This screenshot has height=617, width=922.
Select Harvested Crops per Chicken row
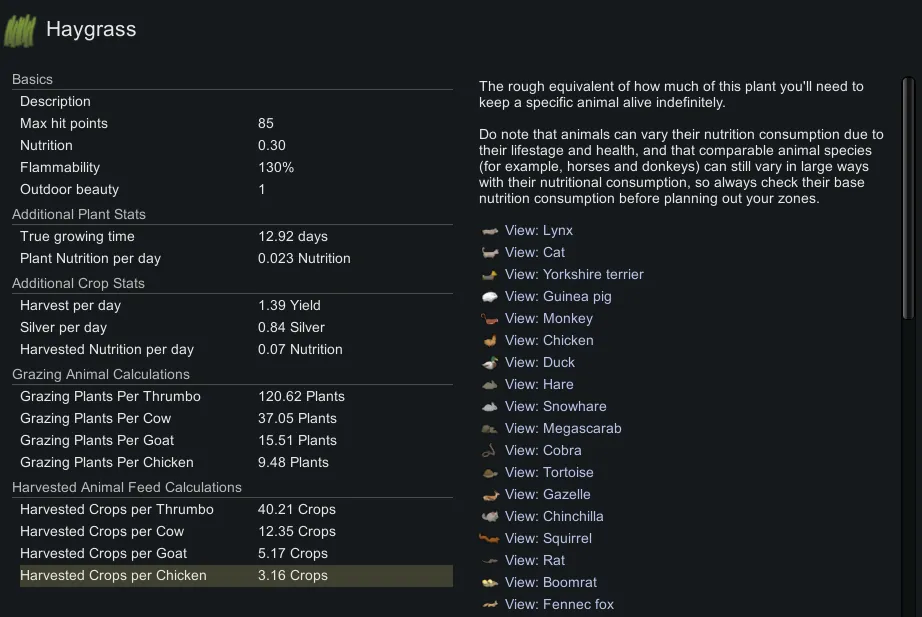pyautogui.click(x=235, y=576)
